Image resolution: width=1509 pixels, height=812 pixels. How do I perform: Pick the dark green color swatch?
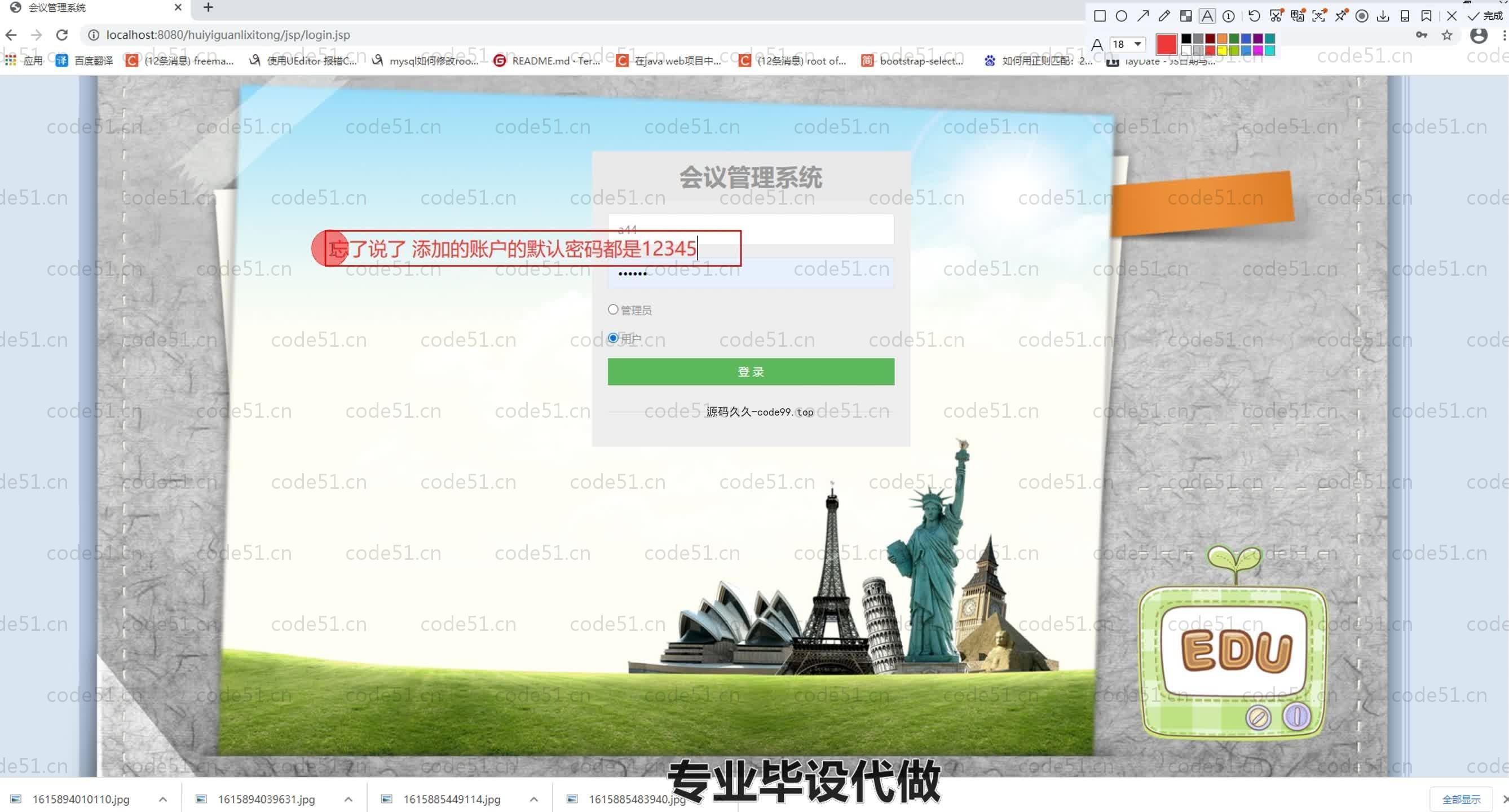tap(1234, 39)
